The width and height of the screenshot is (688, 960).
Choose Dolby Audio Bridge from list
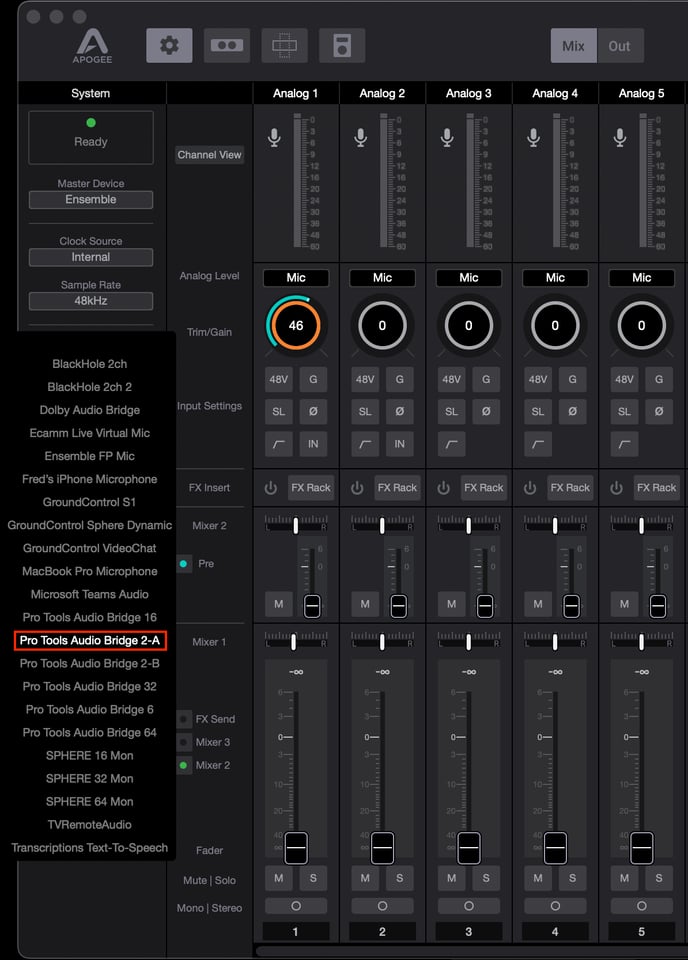tap(90, 410)
